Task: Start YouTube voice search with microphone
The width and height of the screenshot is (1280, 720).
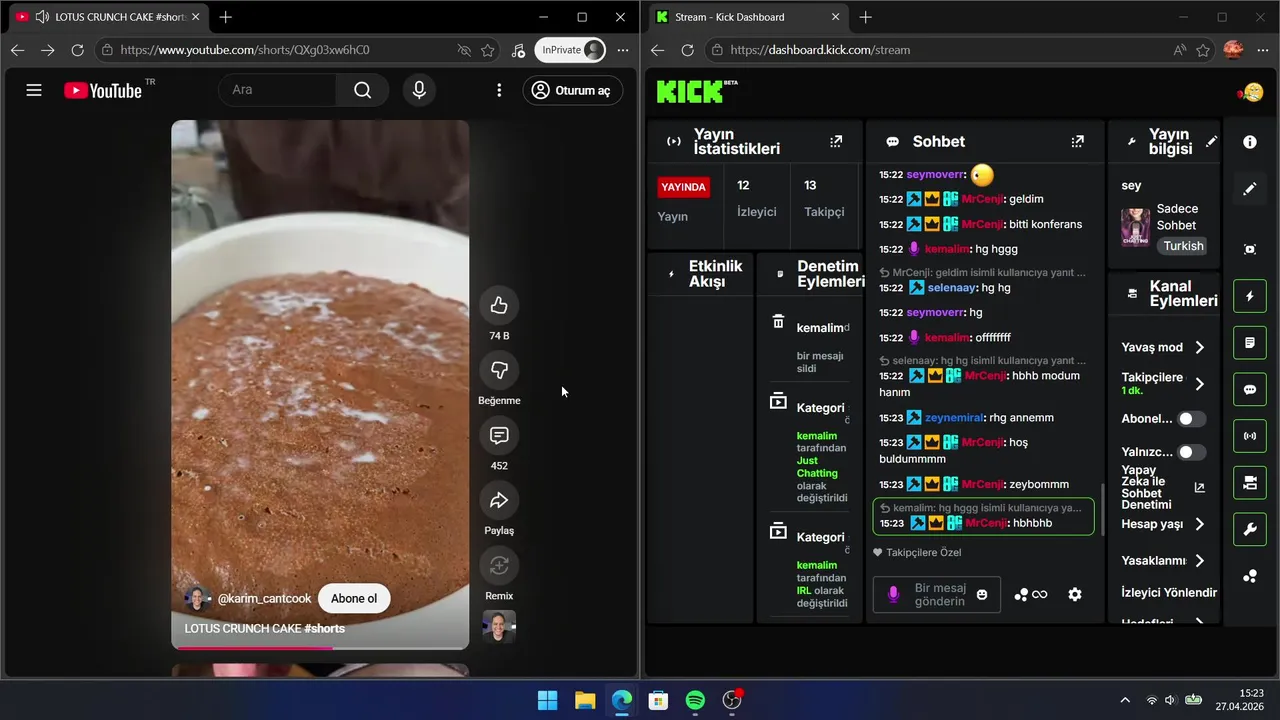Action: (419, 90)
